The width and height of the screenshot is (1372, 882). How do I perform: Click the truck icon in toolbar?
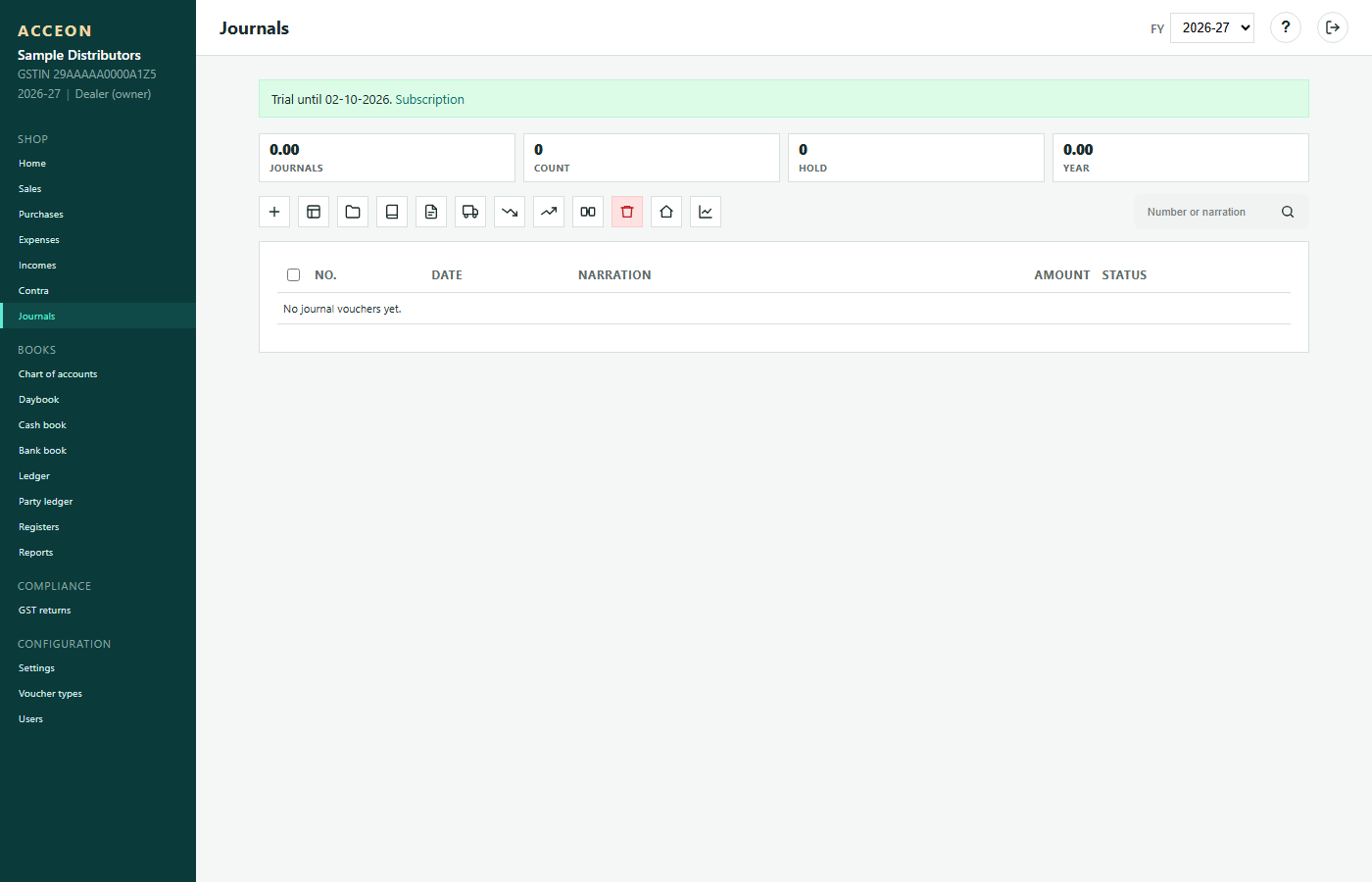470,212
